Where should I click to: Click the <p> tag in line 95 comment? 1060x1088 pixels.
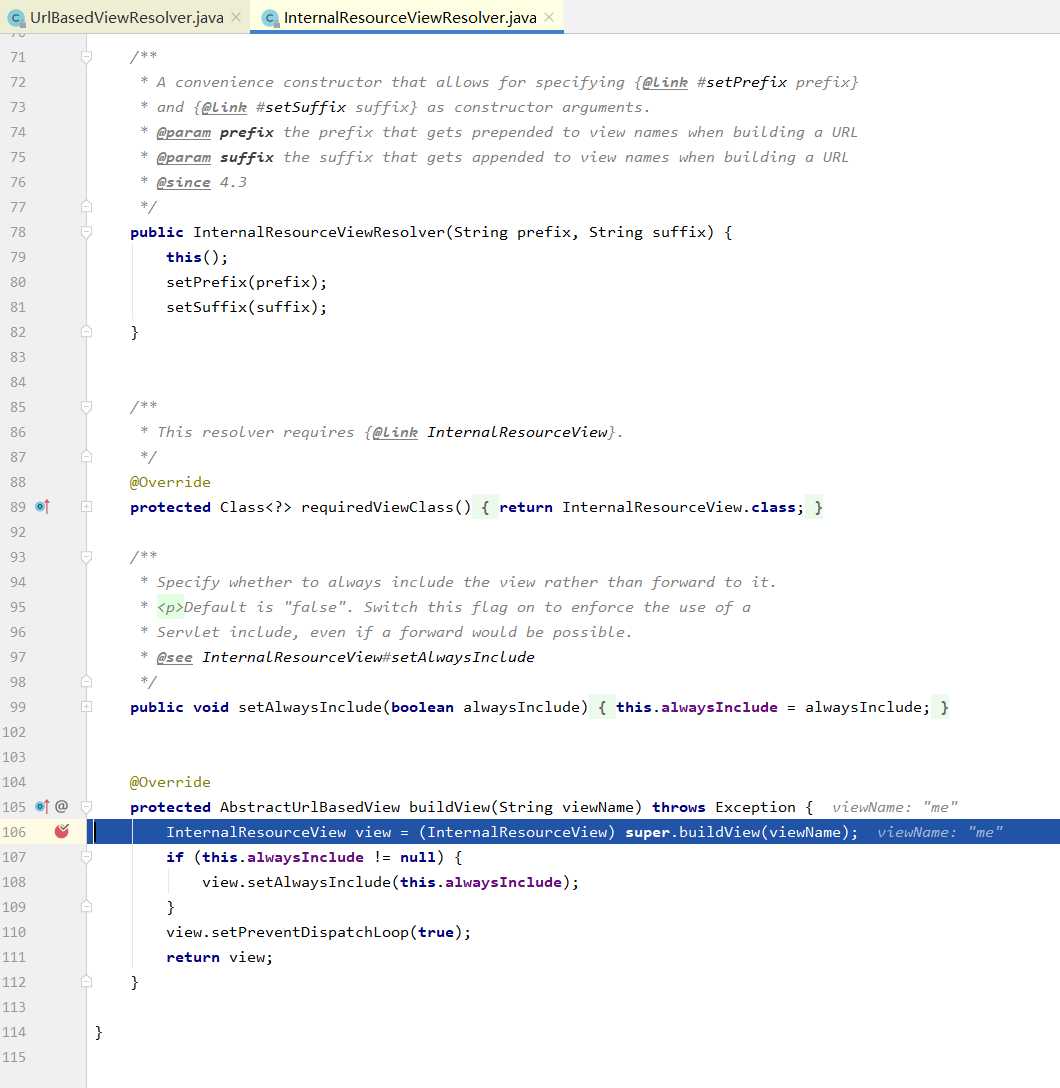click(x=170, y=606)
